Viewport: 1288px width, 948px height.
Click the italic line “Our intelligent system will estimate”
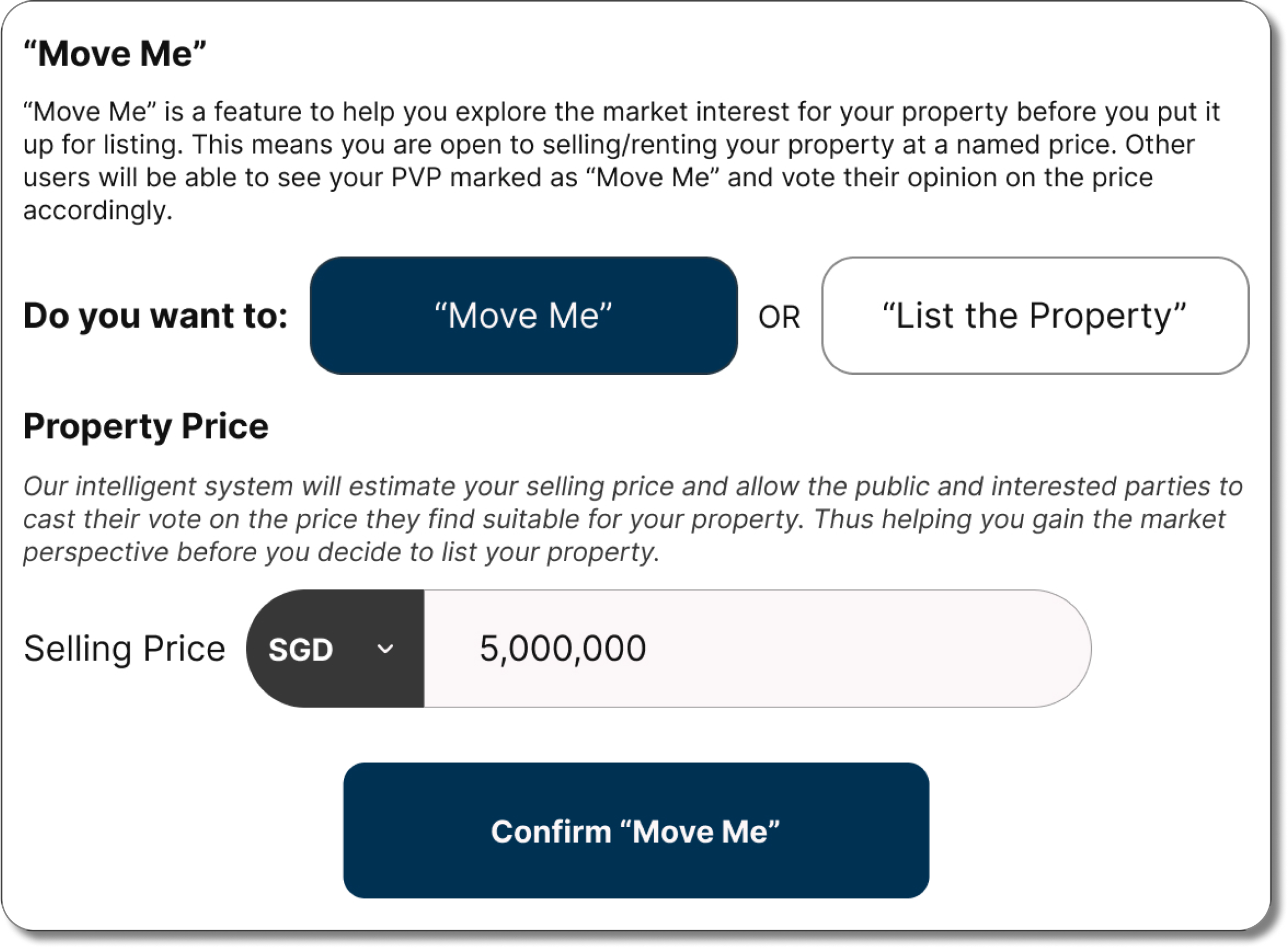633,486
